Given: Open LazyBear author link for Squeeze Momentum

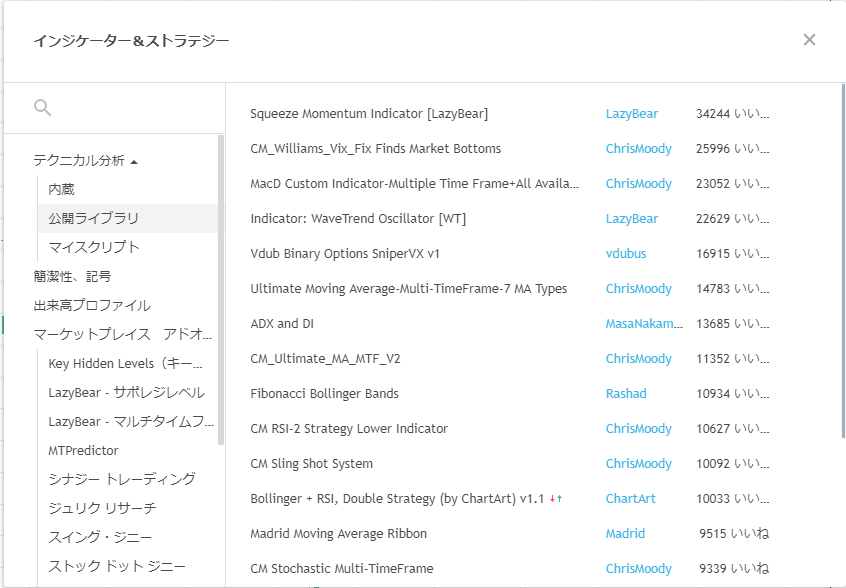Looking at the screenshot, I should [x=632, y=114].
